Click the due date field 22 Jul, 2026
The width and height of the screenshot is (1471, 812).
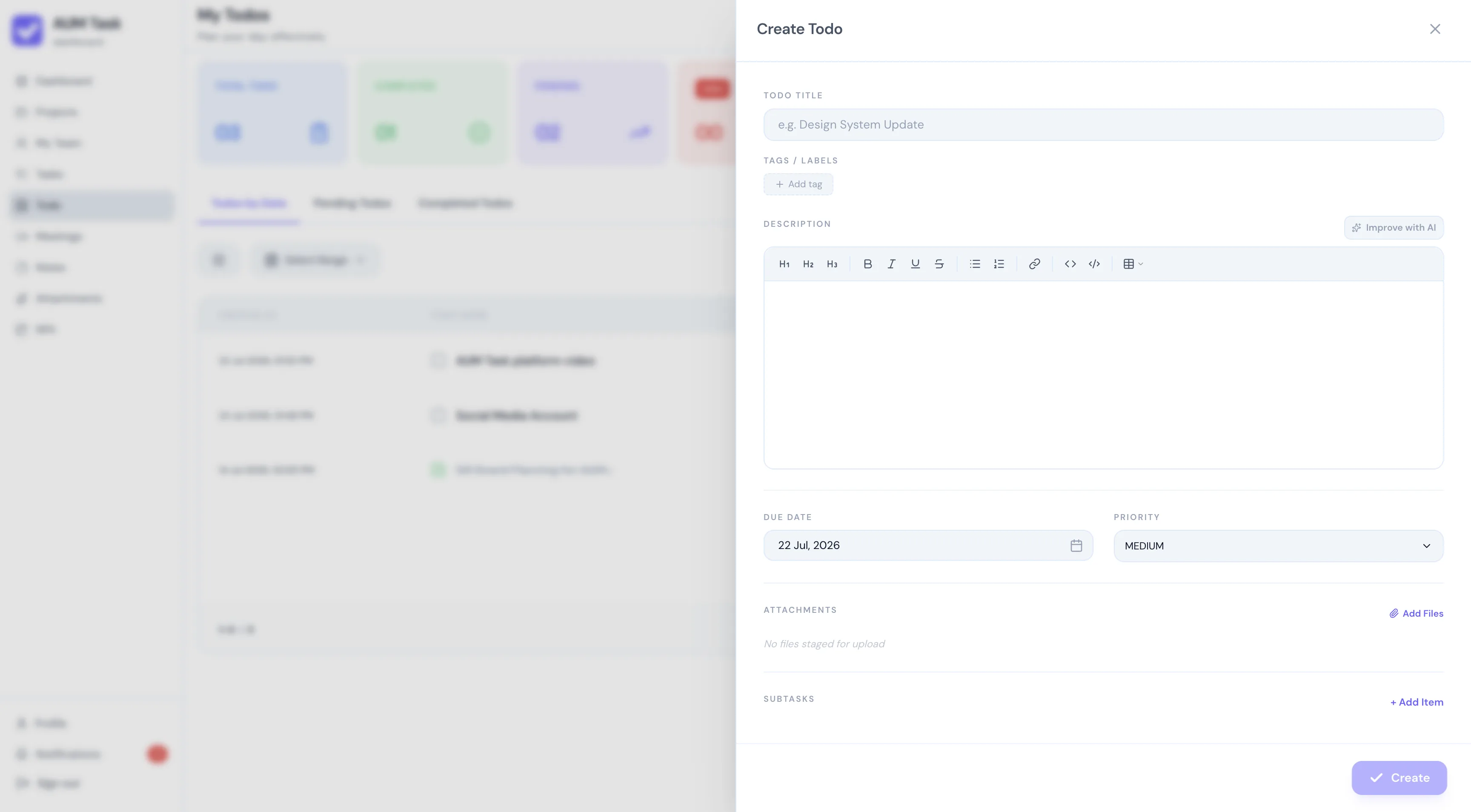[x=928, y=545]
